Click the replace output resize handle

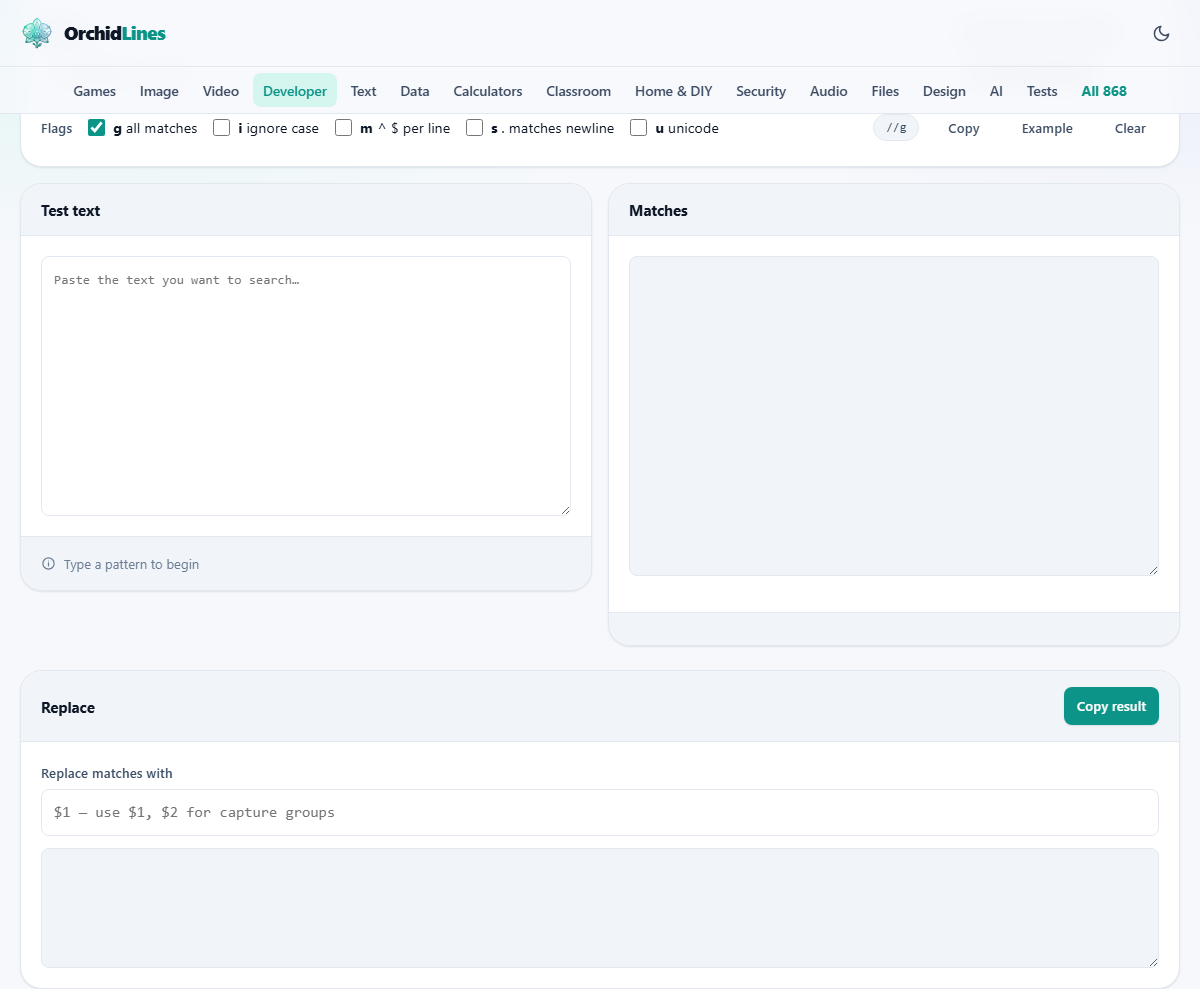tap(1153, 962)
